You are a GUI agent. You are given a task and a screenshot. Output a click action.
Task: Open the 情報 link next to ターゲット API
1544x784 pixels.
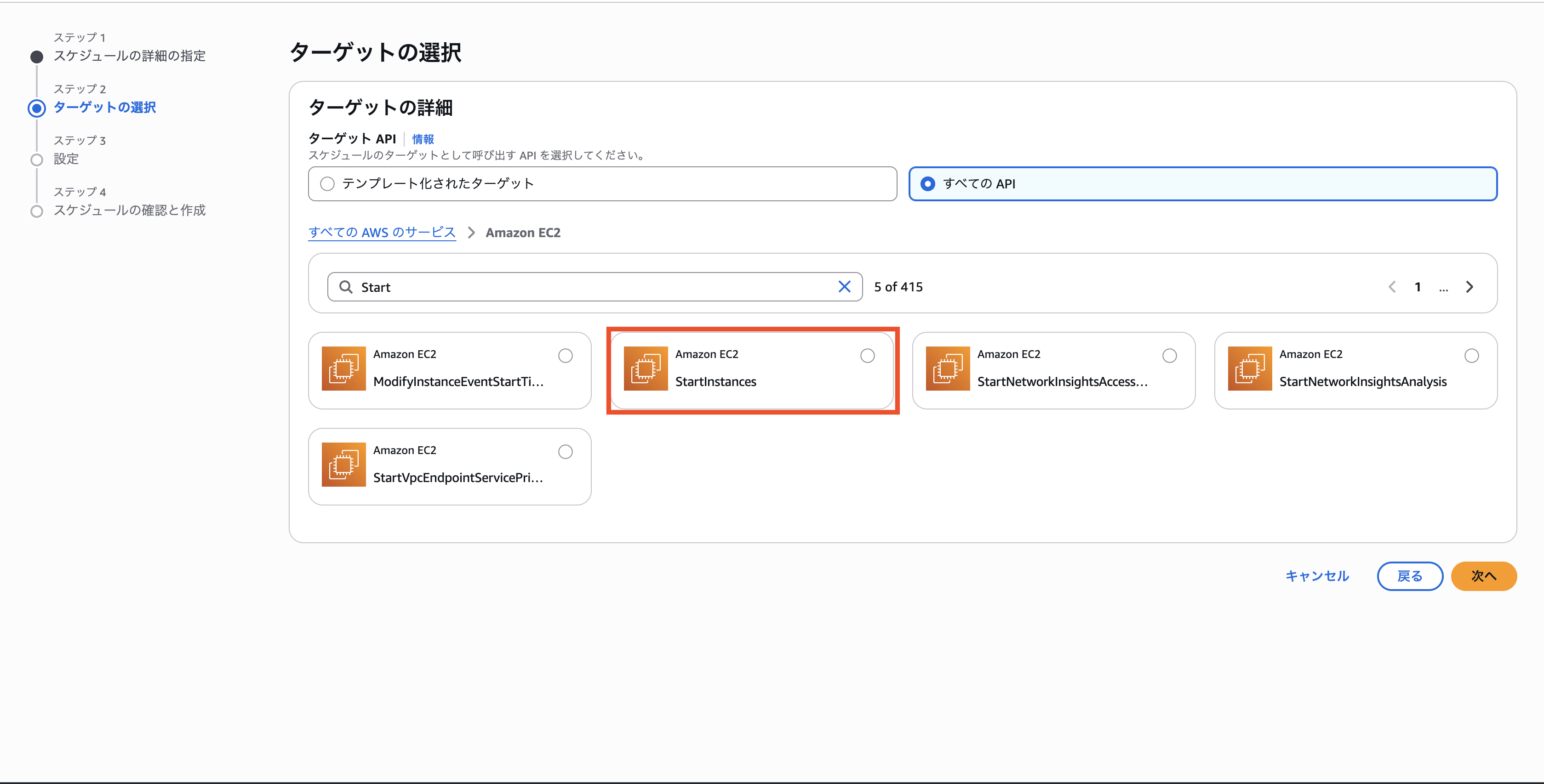click(x=423, y=139)
